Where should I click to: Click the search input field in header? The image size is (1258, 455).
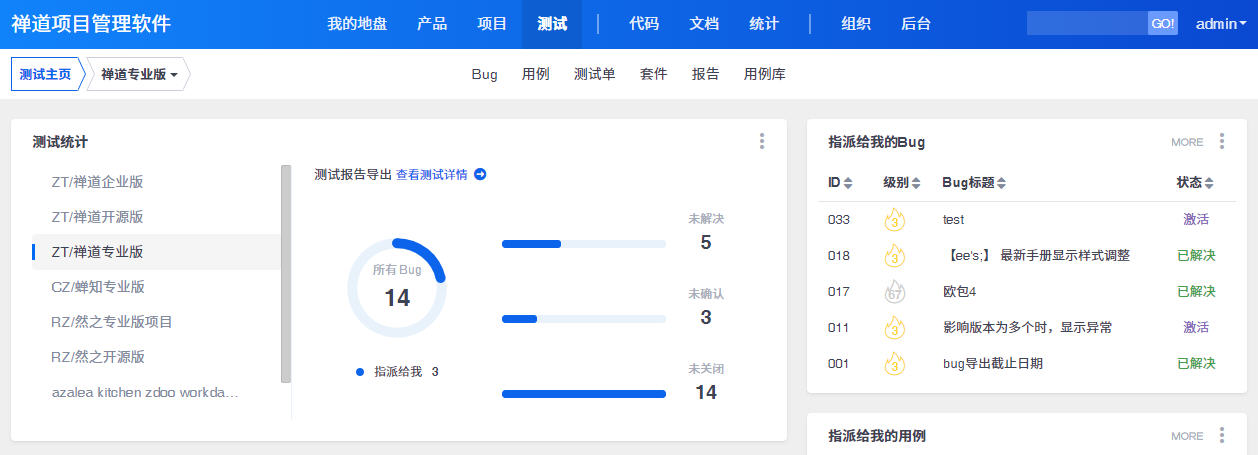tap(1087, 24)
